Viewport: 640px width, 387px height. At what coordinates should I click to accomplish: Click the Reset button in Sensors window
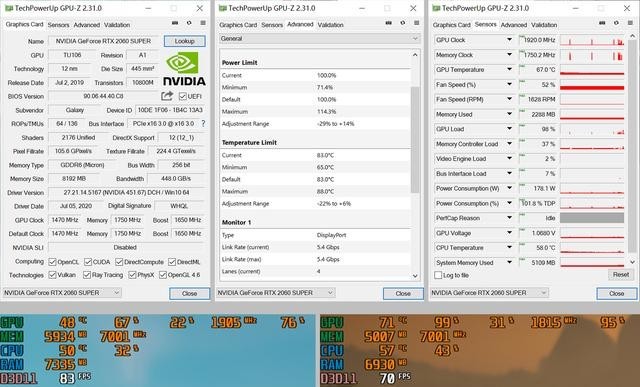coord(621,274)
